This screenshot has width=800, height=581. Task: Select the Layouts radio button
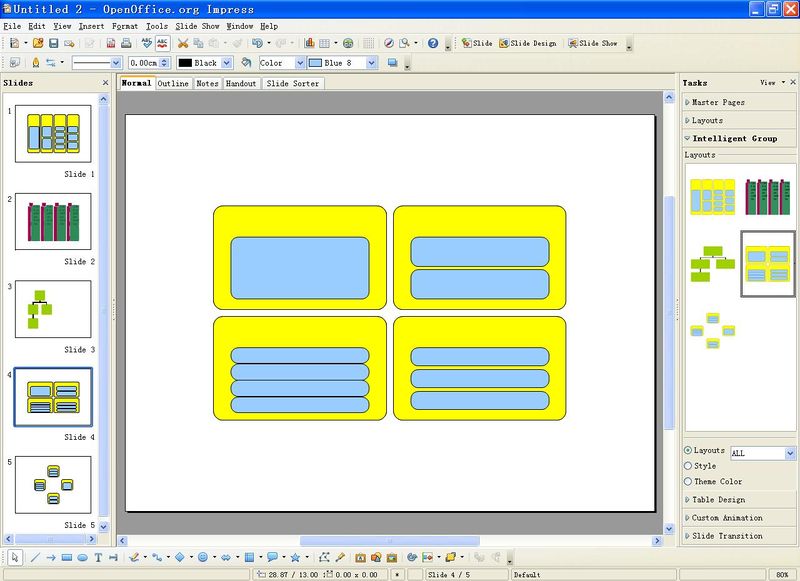point(688,450)
